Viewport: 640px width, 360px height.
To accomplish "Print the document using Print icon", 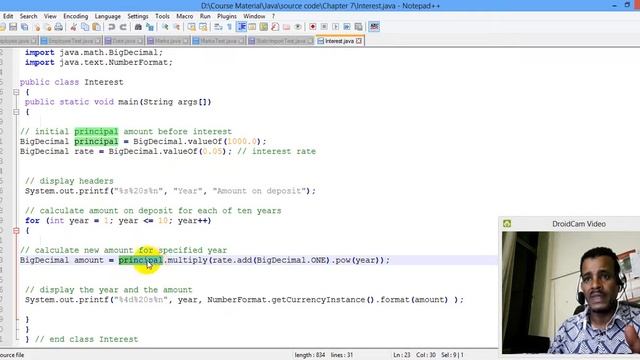I will [x=59, y=27].
